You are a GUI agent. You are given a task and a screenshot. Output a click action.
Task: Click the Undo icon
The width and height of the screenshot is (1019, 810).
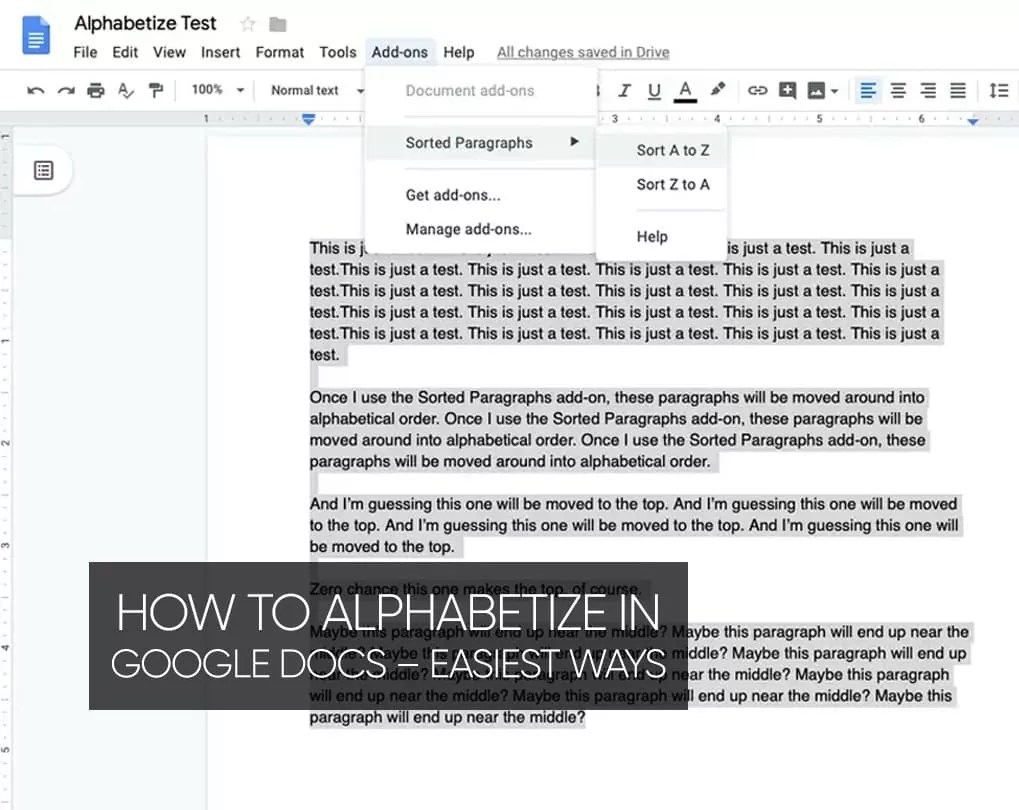tap(36, 90)
